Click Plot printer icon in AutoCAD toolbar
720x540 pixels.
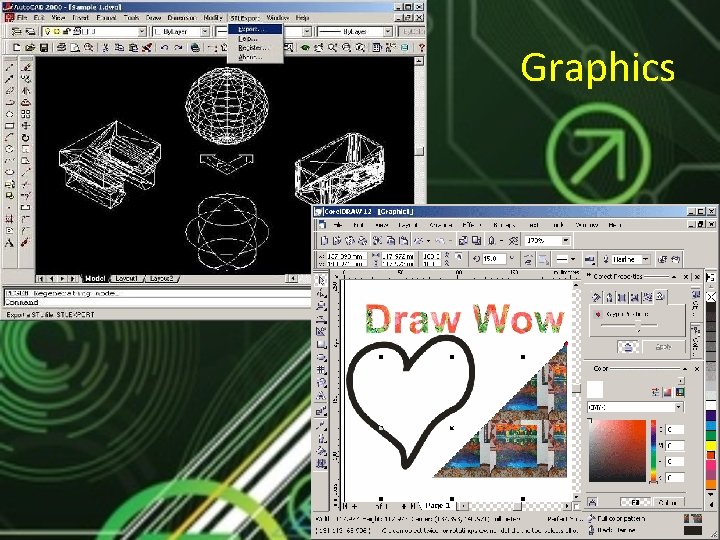62,47
